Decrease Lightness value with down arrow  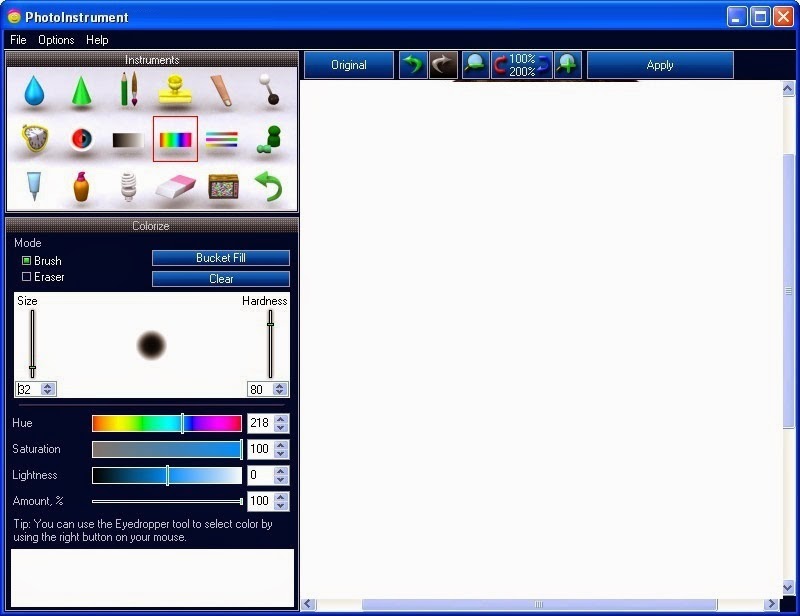click(281, 479)
